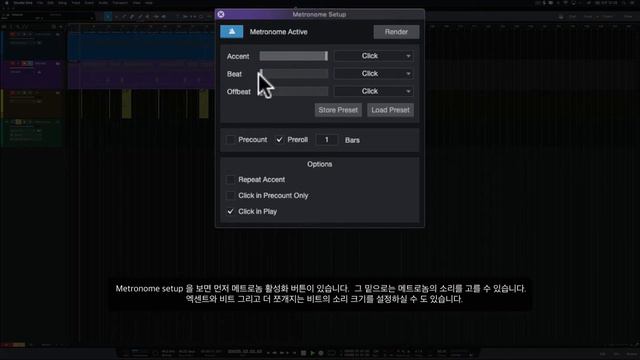This screenshot has width=640, height=360.
Task: Click the Bars count input field
Action: point(327,140)
